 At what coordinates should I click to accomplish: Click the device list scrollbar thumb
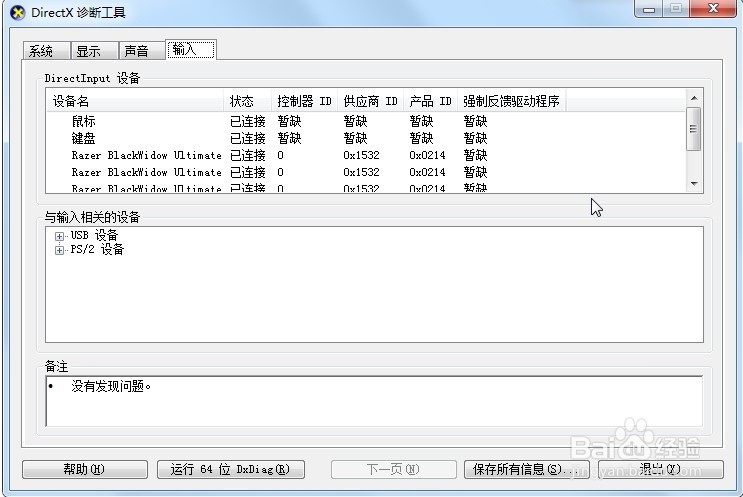pos(694,129)
